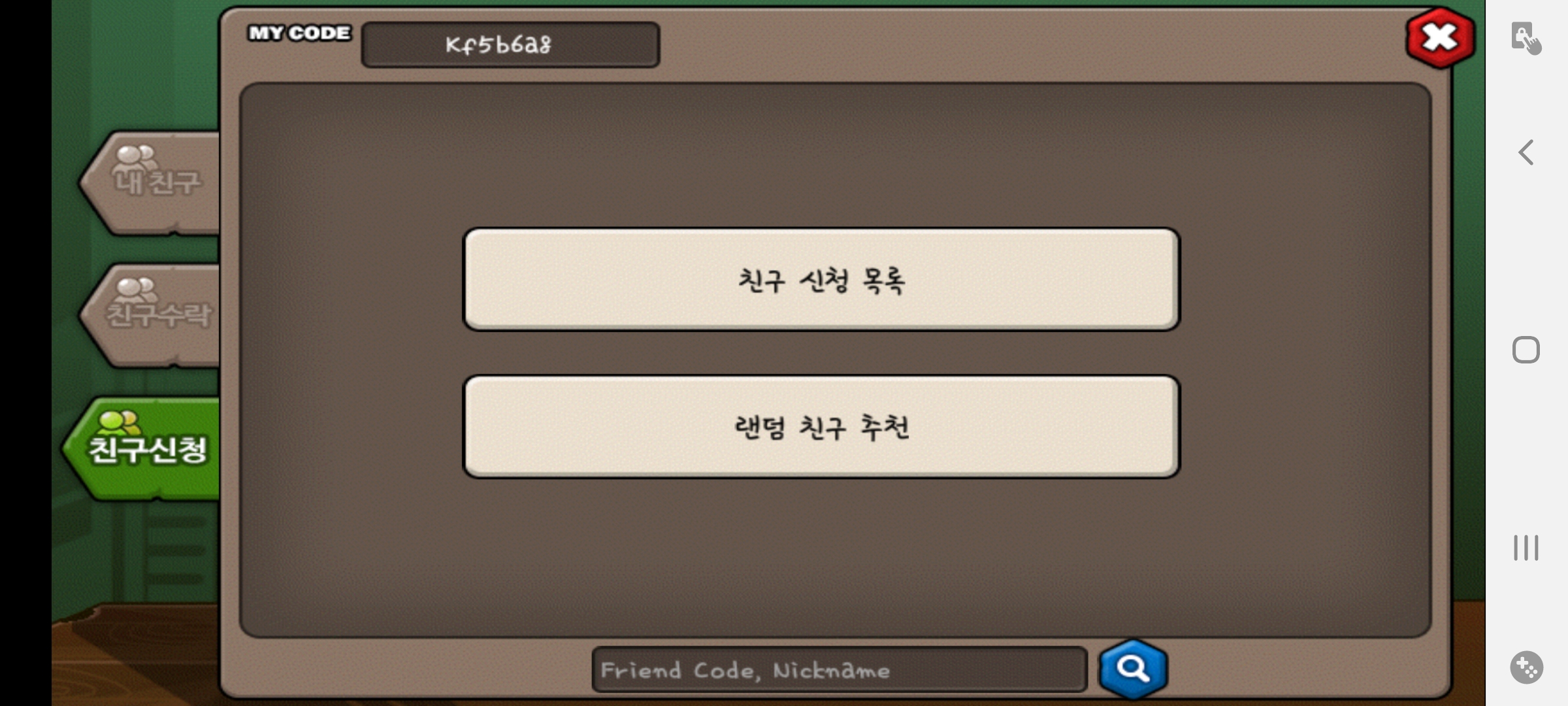Choose 랜덤 친구 추천
1568x706 pixels.
coord(821,426)
